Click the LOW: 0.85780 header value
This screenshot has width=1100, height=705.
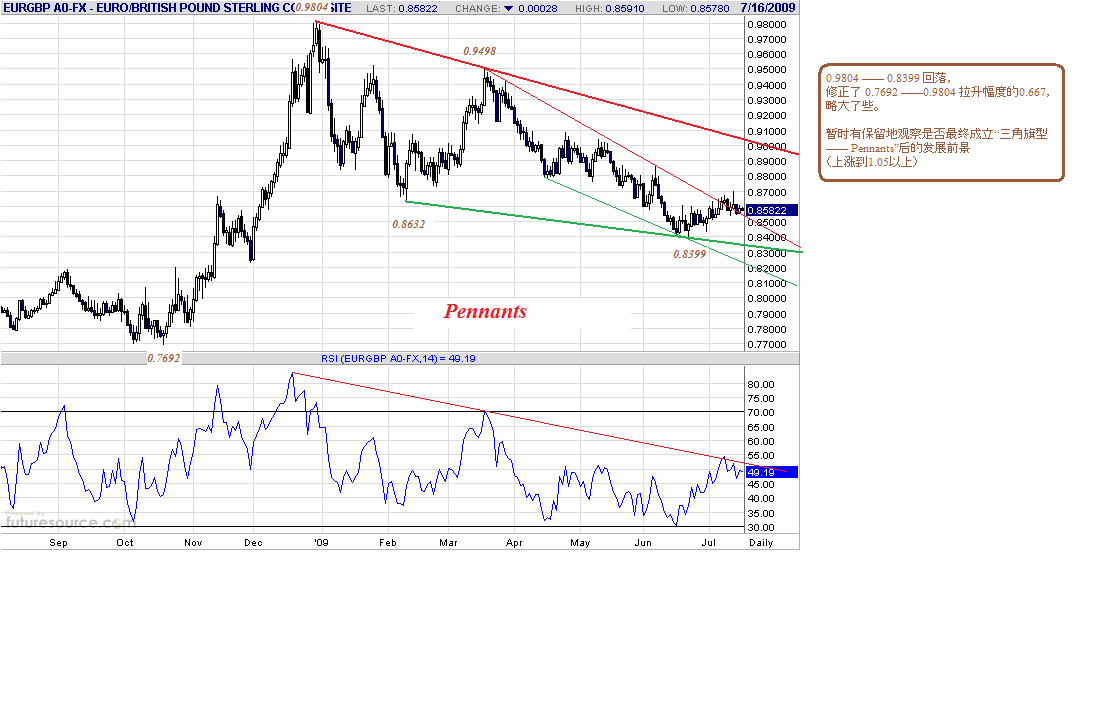(x=696, y=8)
